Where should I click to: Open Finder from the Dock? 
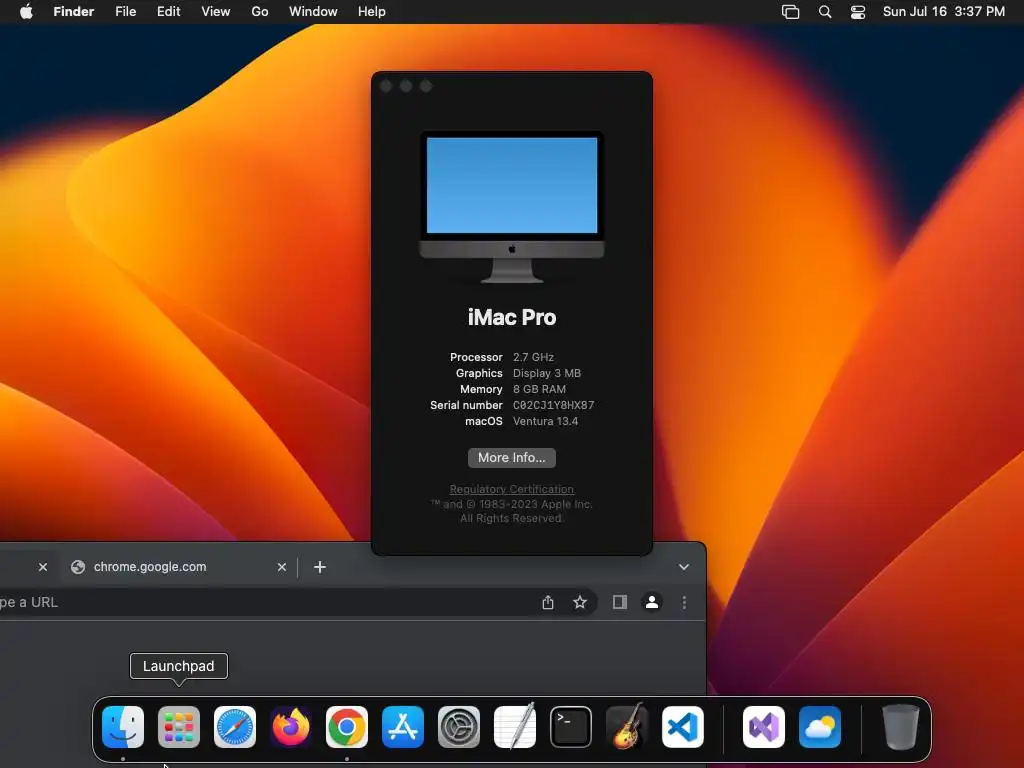pyautogui.click(x=123, y=727)
